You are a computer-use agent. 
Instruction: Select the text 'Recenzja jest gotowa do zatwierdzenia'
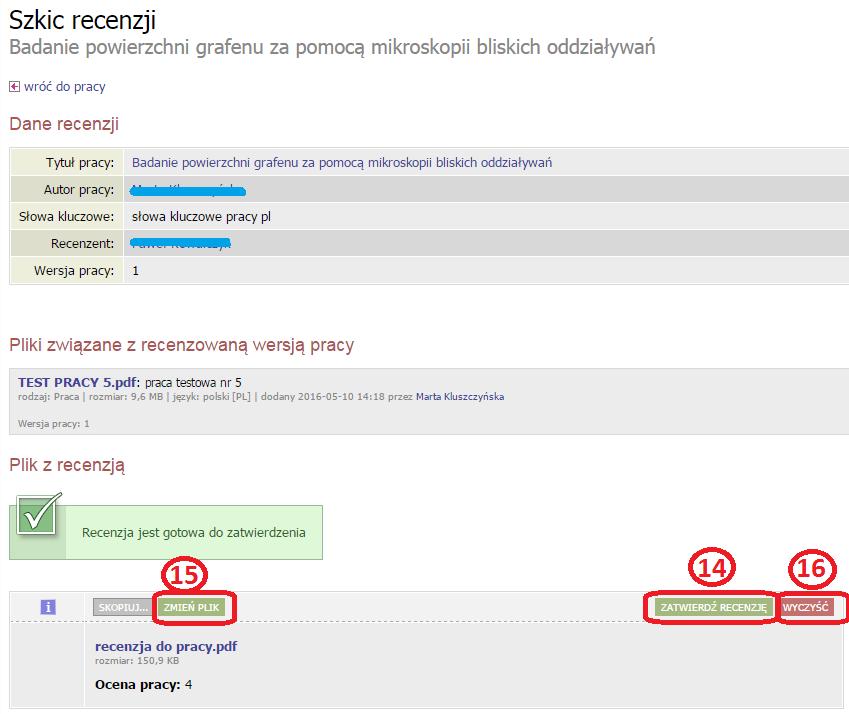(194, 533)
